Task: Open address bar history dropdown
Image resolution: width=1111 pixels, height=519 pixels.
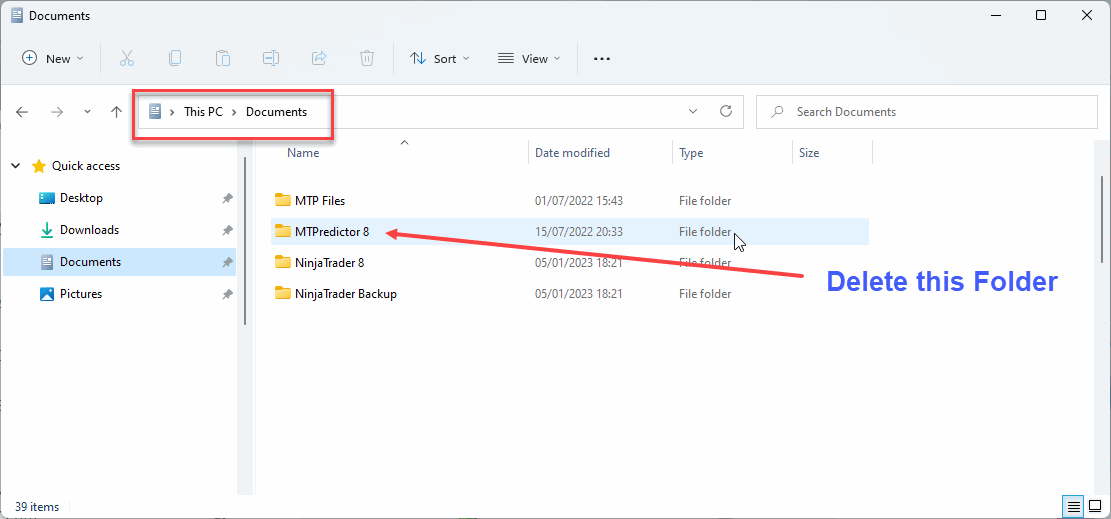Action: [693, 111]
